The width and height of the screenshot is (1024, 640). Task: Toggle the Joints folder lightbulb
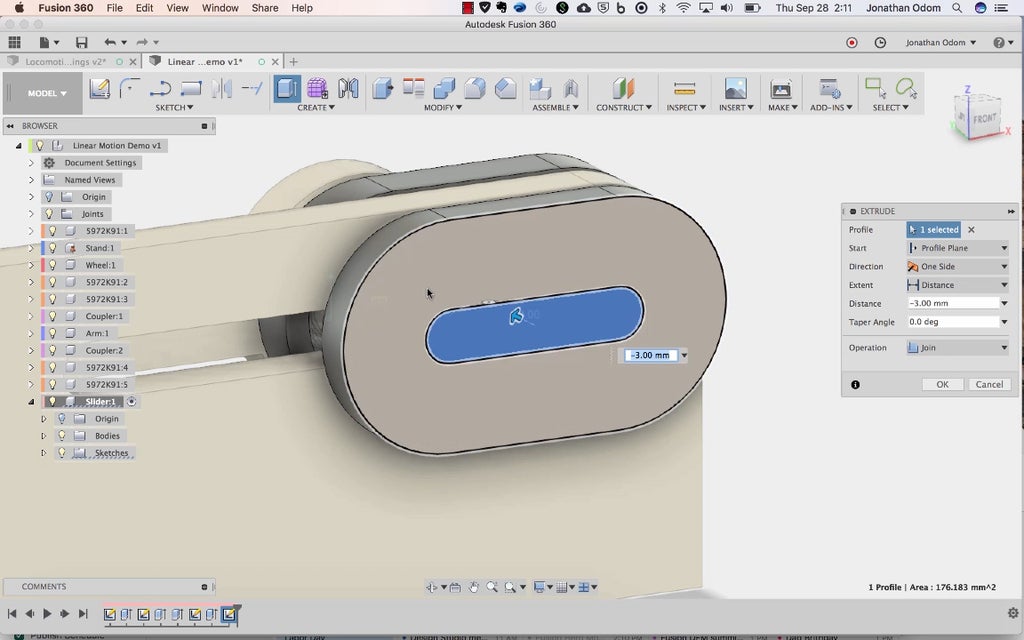[48, 214]
